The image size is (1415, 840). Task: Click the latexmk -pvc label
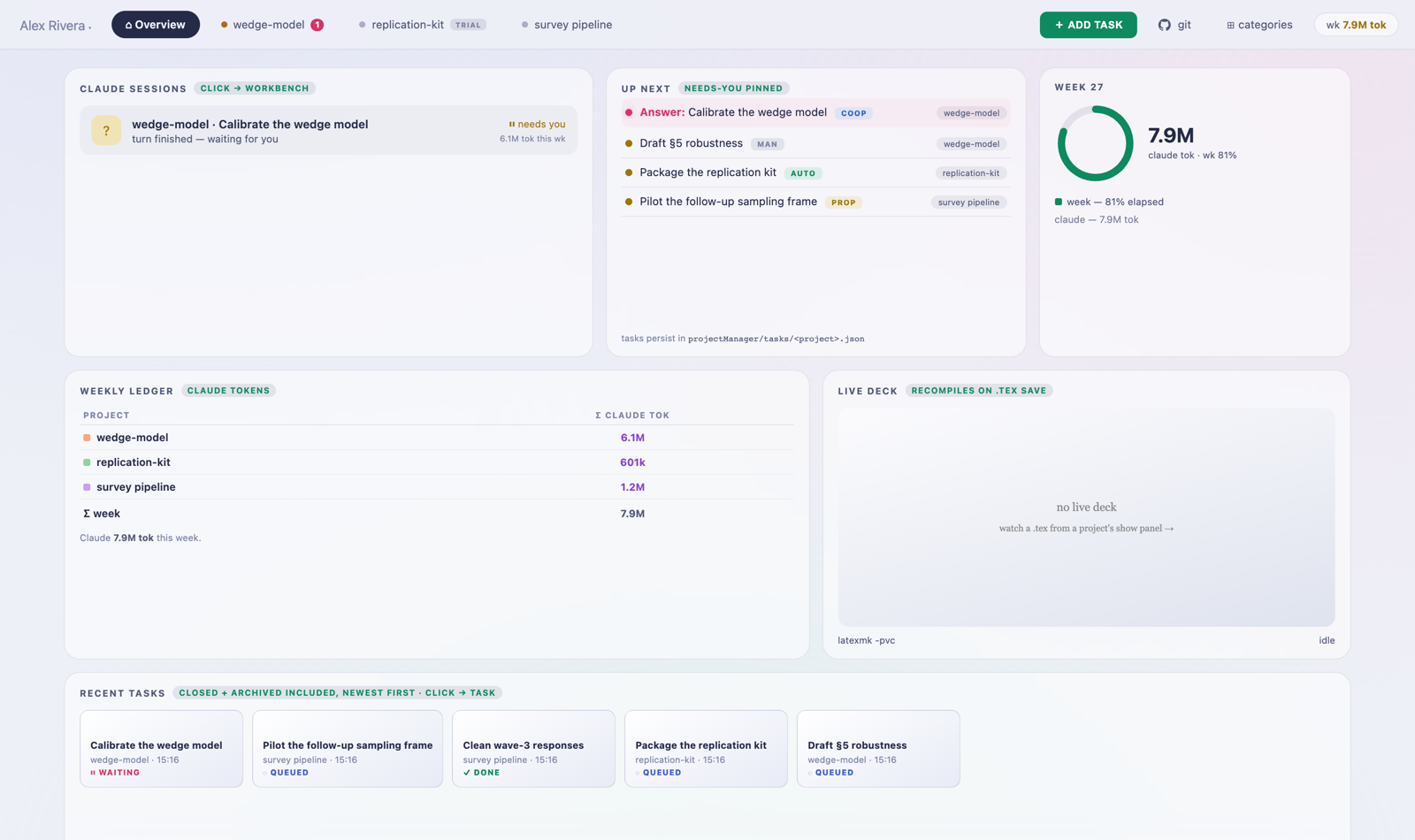867,641
